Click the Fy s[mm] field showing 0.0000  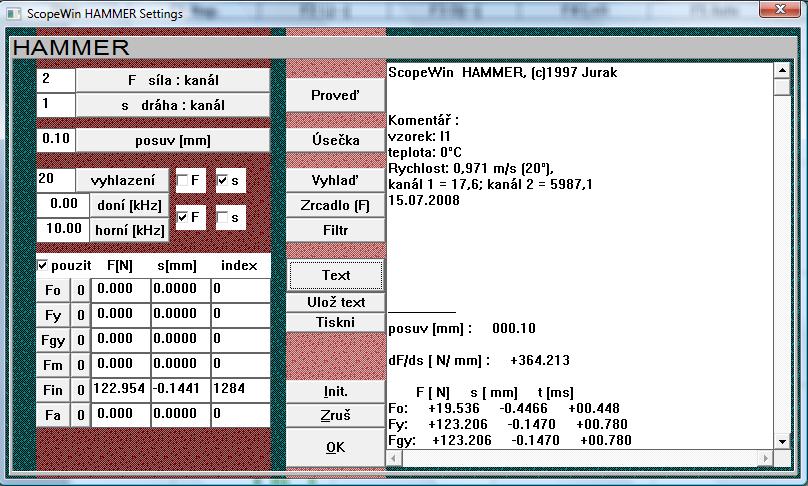pyautogui.click(x=181, y=315)
